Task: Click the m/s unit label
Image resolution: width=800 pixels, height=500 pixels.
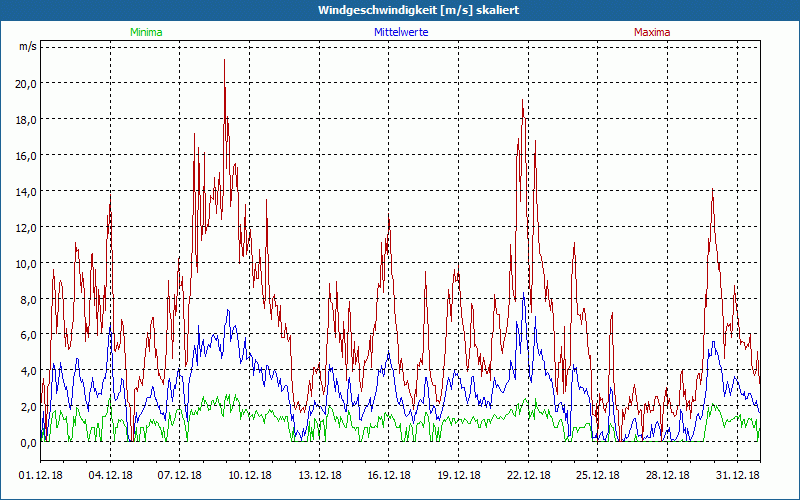Action: click(x=28, y=46)
